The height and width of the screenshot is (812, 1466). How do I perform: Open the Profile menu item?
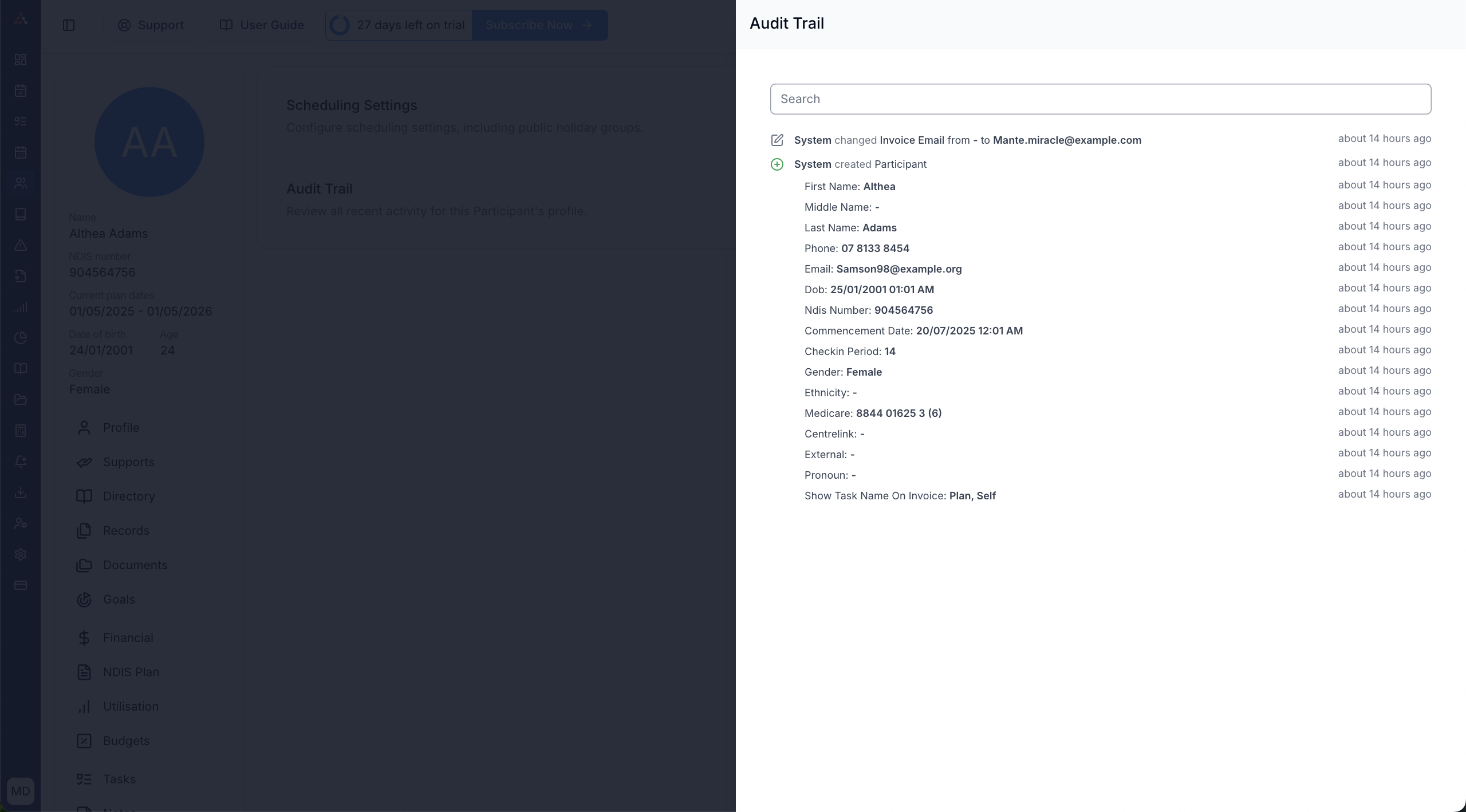[x=121, y=428]
